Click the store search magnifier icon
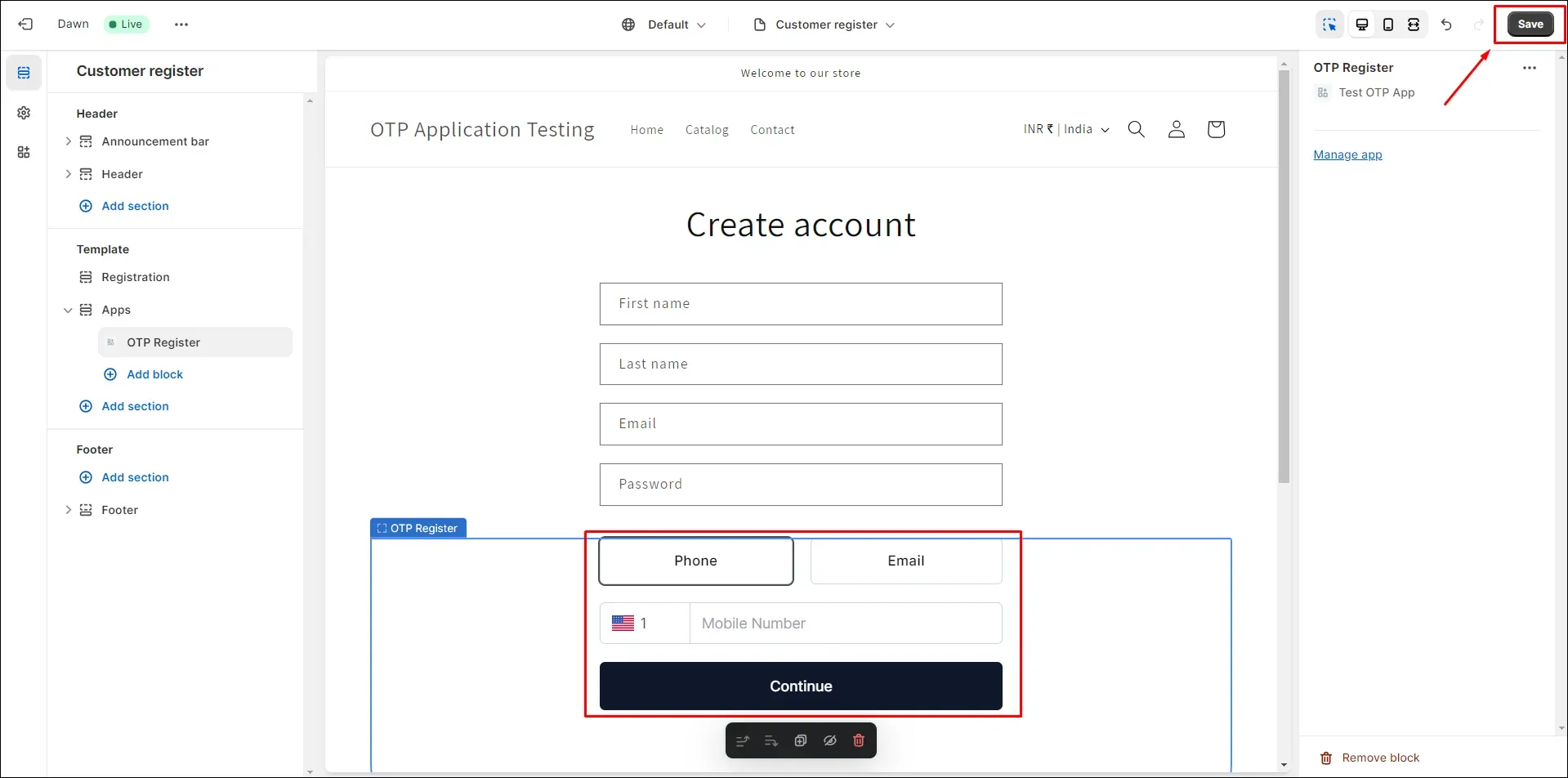Screen dimensions: 1568x778 click(x=1136, y=129)
